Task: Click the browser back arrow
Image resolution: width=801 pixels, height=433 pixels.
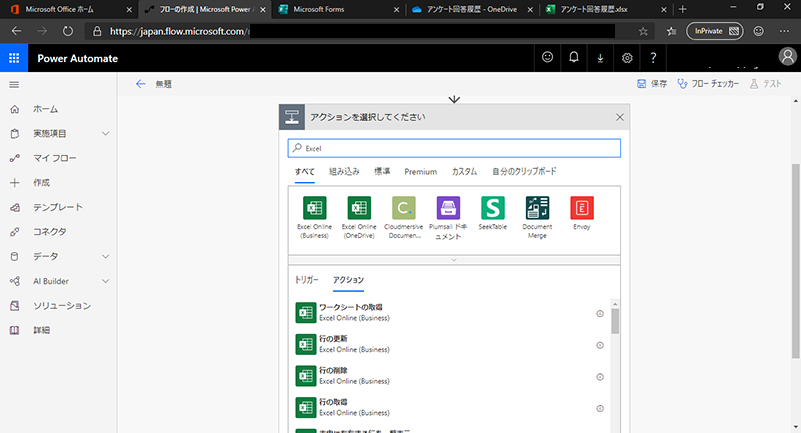Action: click(16, 31)
